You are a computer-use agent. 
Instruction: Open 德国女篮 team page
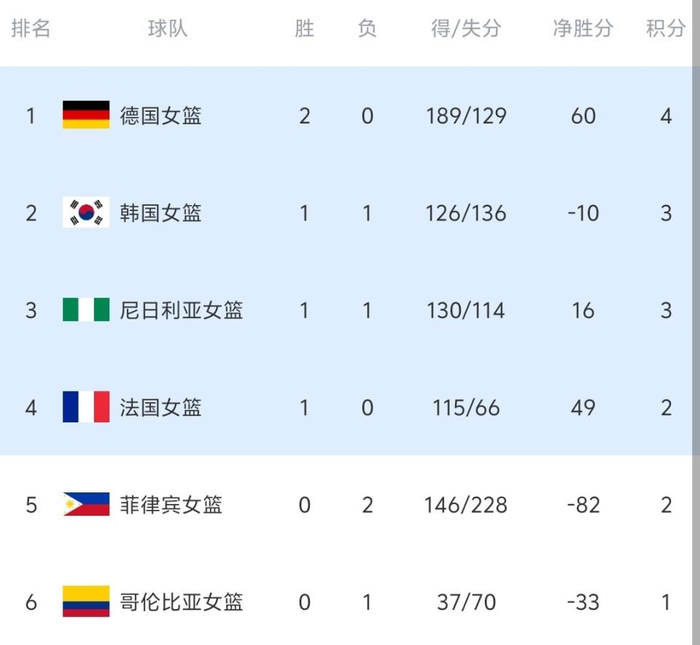pos(161,116)
